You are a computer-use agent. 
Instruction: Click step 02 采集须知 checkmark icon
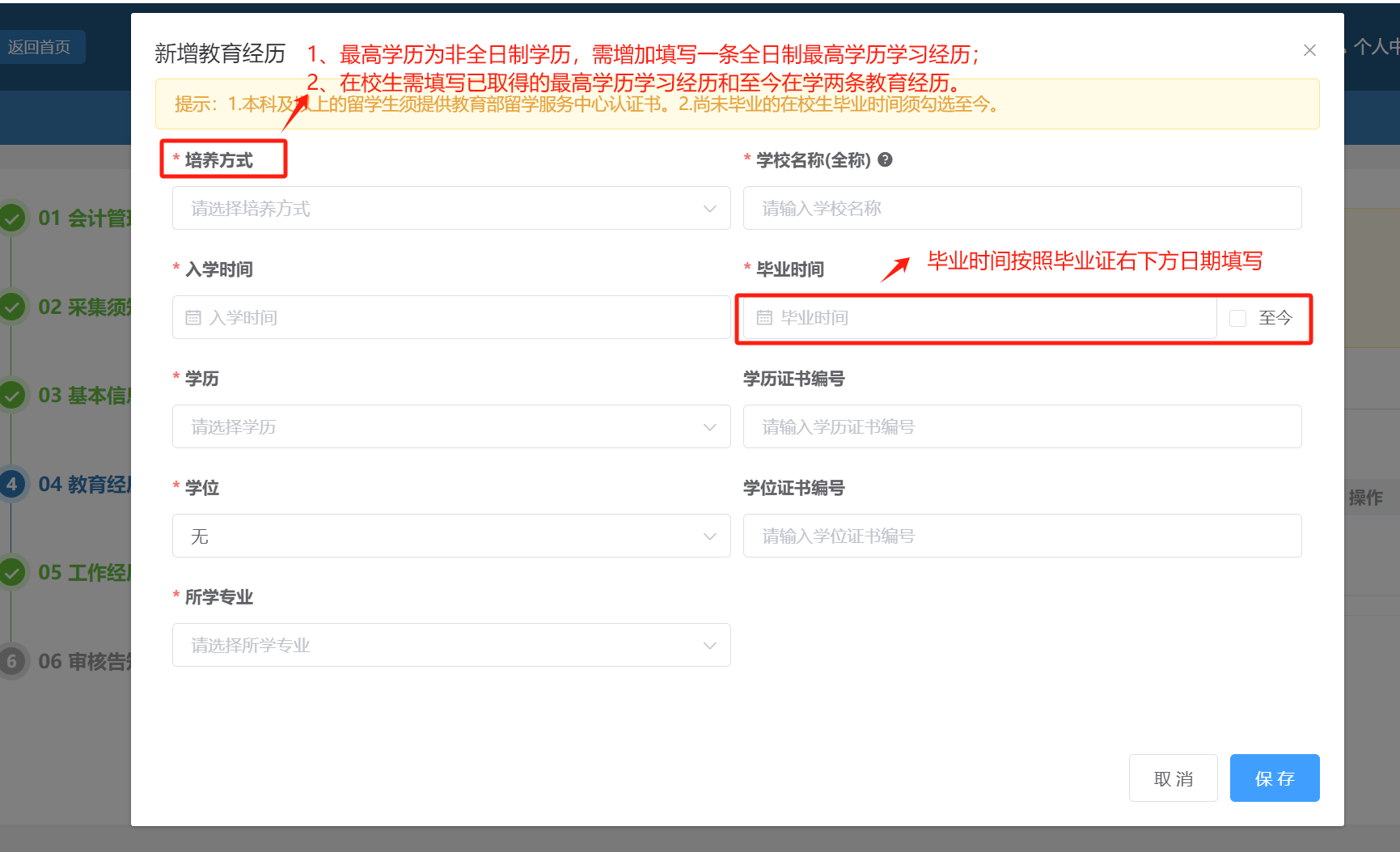pos(12,307)
